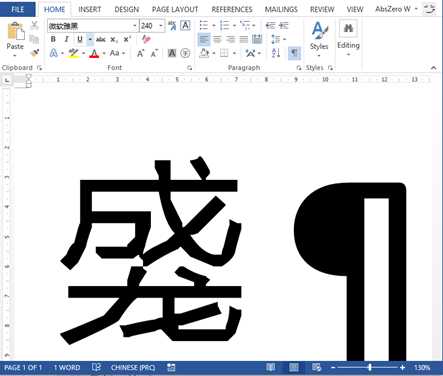The image size is (443, 376).
Task: Decrease paragraph indent
Action: [x=270, y=26]
